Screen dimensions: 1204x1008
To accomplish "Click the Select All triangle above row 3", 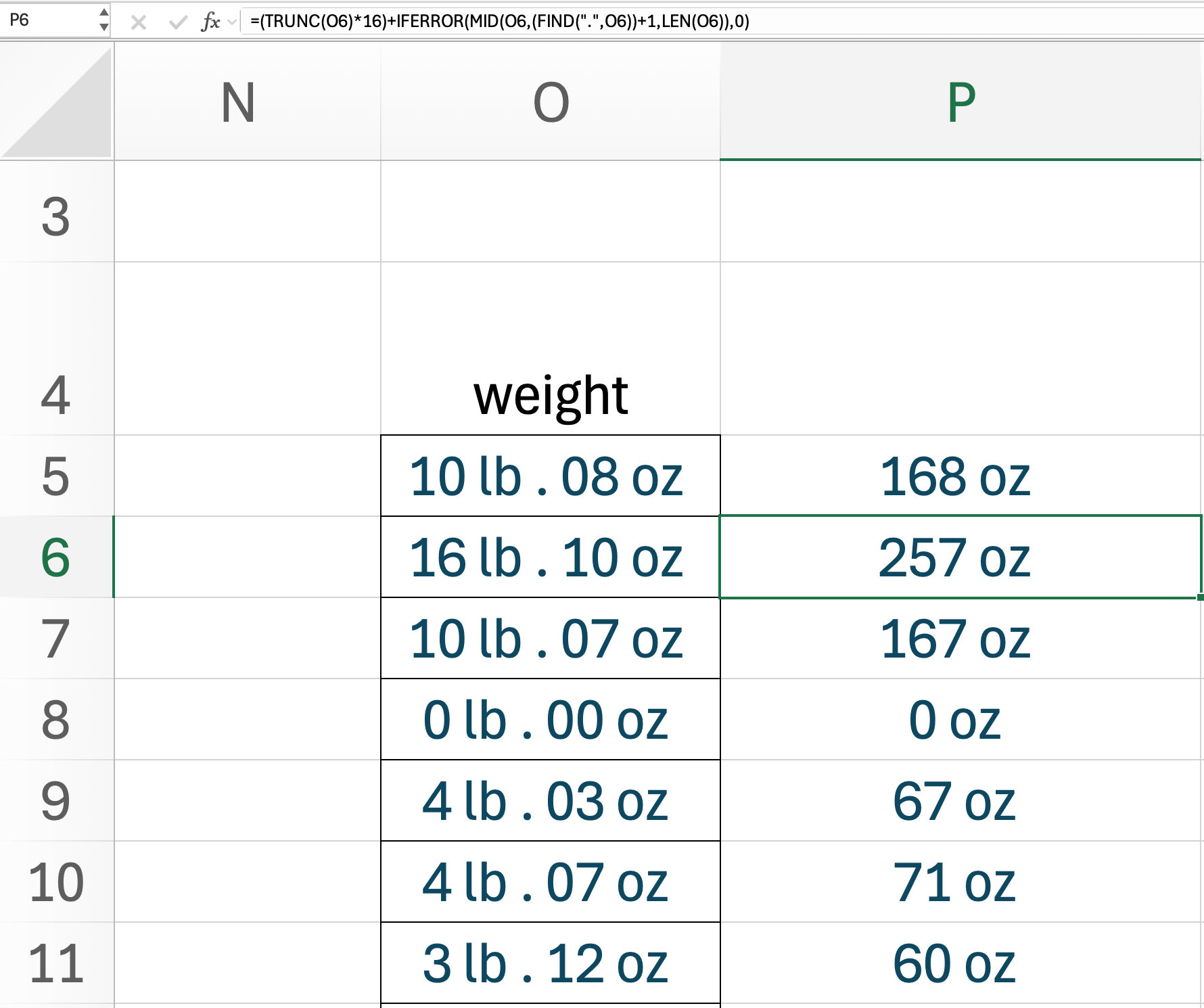I will click(57, 100).
